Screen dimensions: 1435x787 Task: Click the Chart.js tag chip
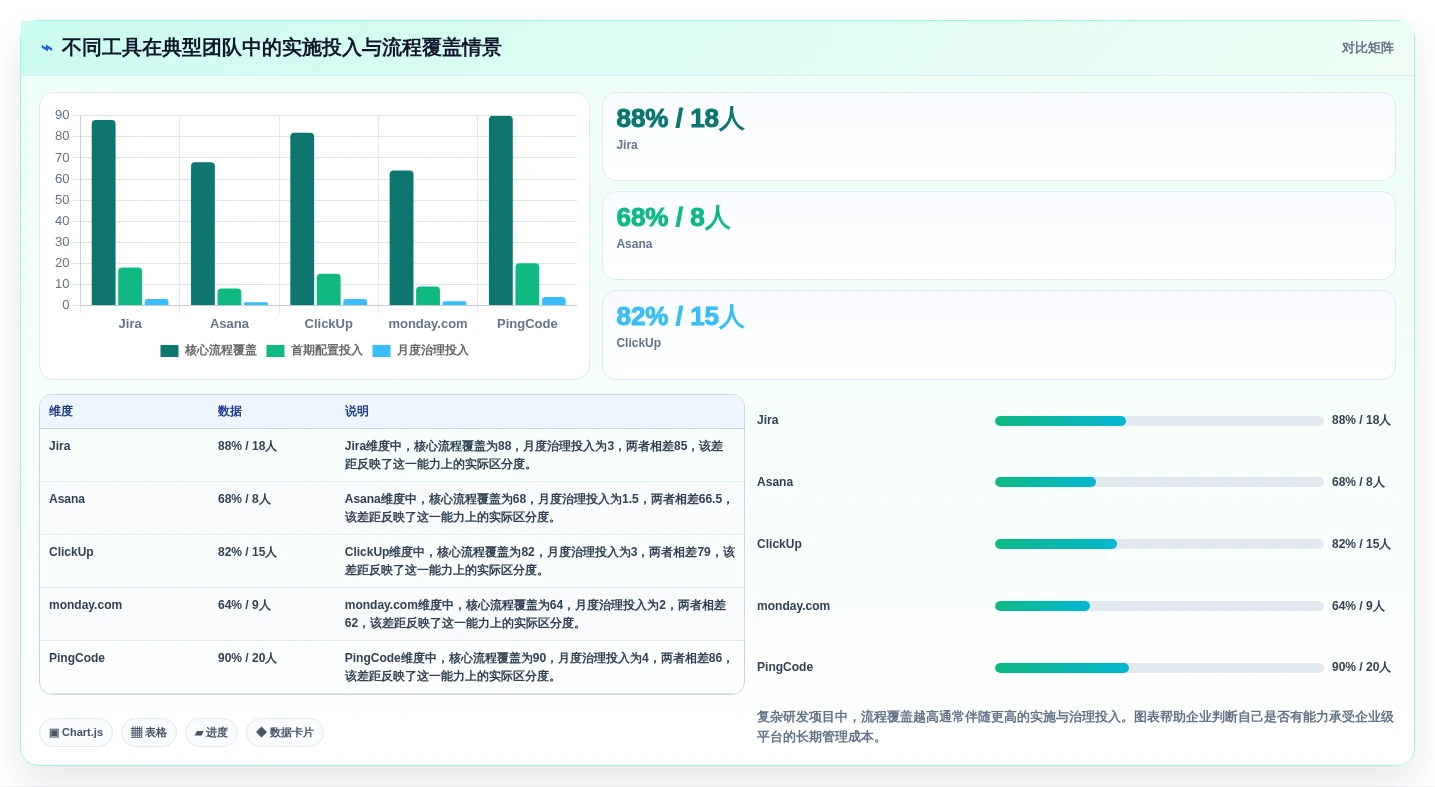click(x=76, y=733)
